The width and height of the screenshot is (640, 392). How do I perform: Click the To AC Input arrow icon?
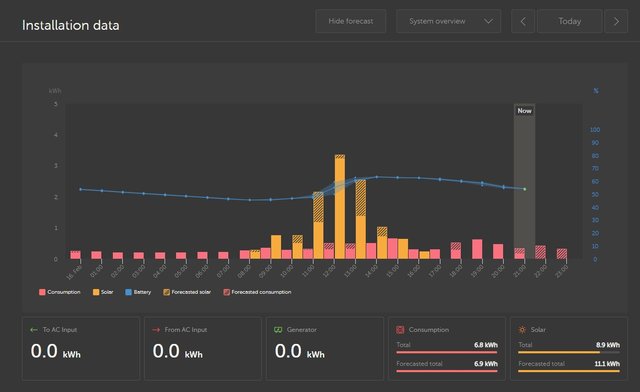pos(34,330)
